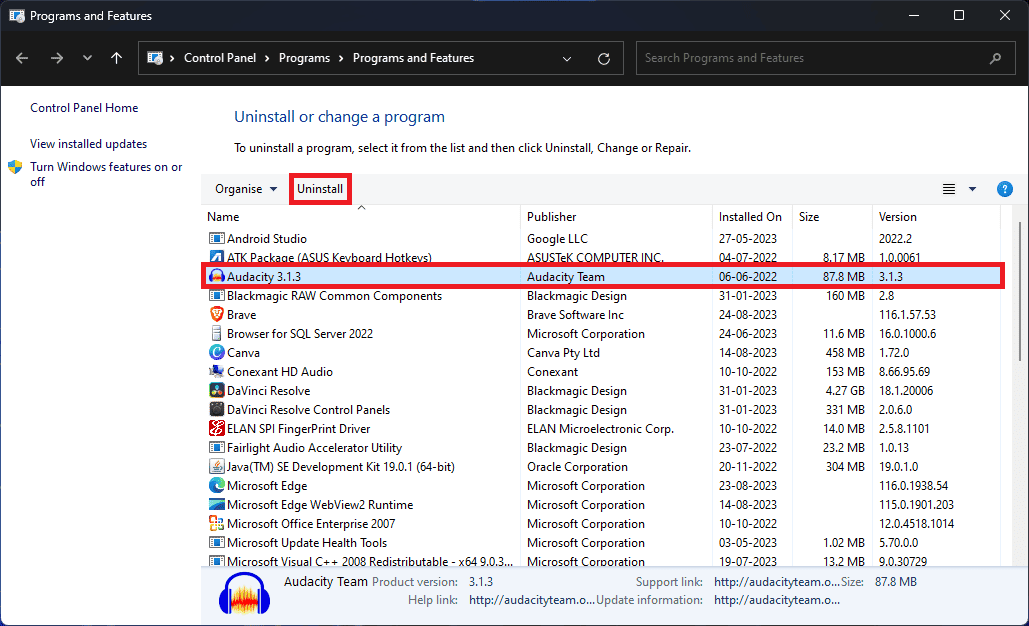Select Microsoft Edge WebView2 Runtime icon
The image size is (1029, 626).
coord(217,505)
